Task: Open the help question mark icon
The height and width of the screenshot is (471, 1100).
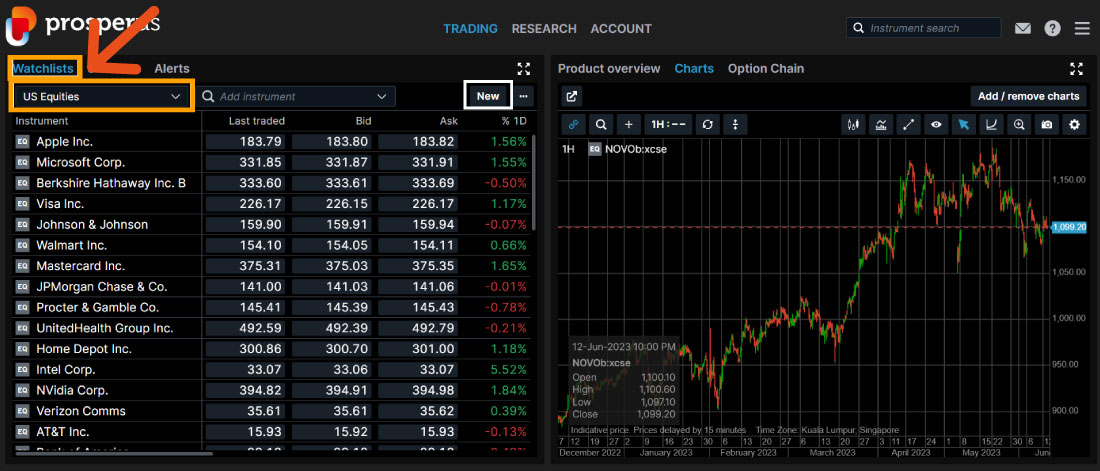Action: [1052, 29]
